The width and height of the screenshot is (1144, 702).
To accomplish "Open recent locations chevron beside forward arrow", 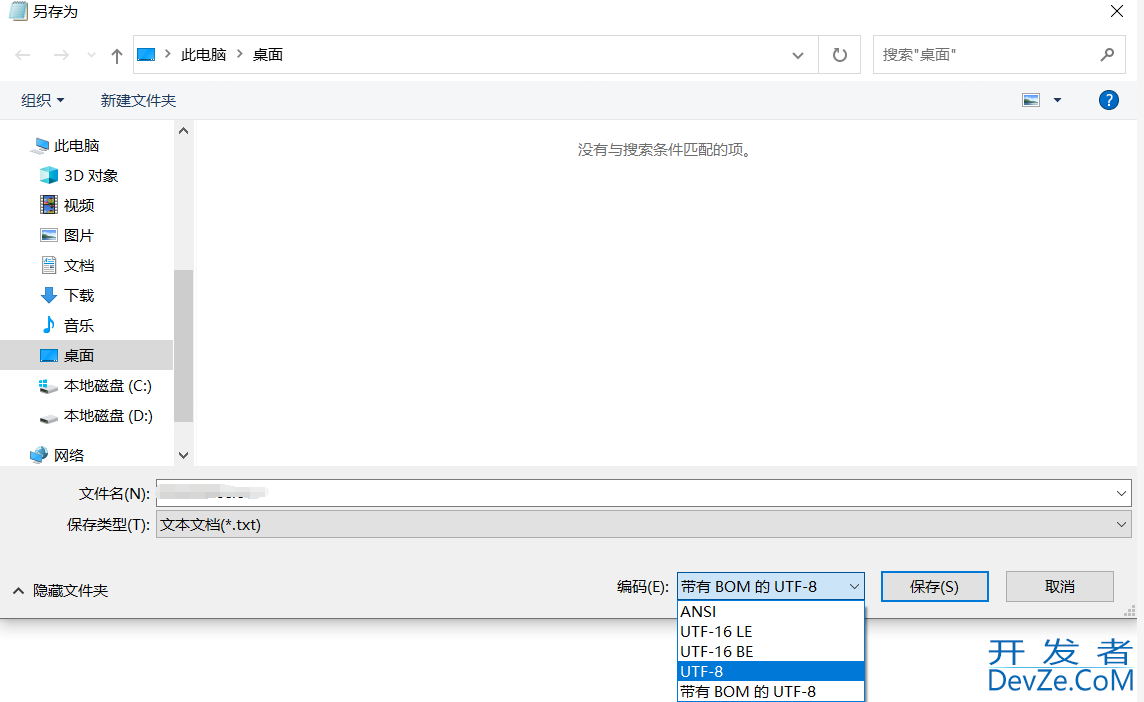I will click(x=91, y=55).
